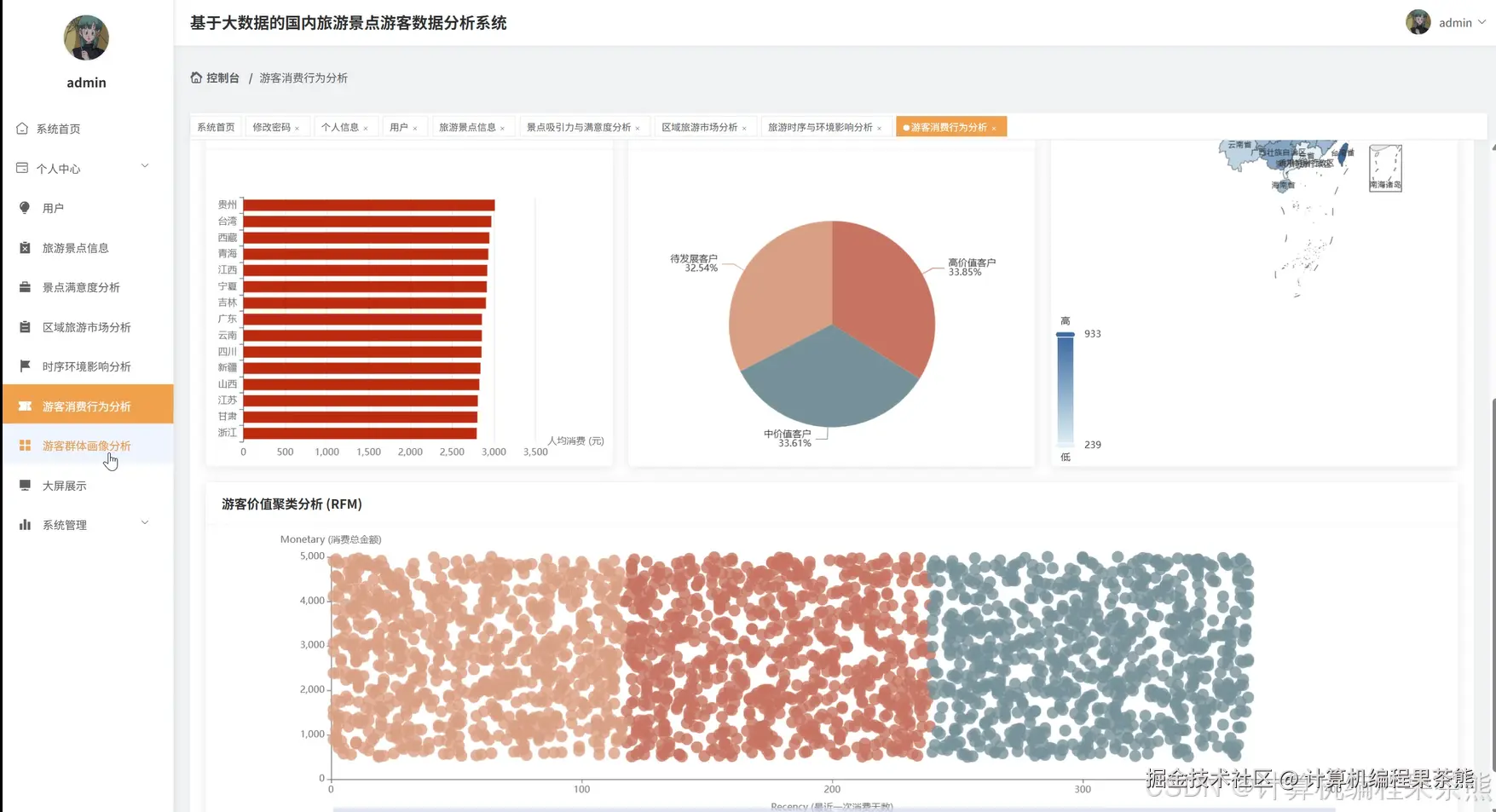Image resolution: width=1496 pixels, height=812 pixels.
Task: Select the 用户 icon in sidebar
Action: click(25, 208)
